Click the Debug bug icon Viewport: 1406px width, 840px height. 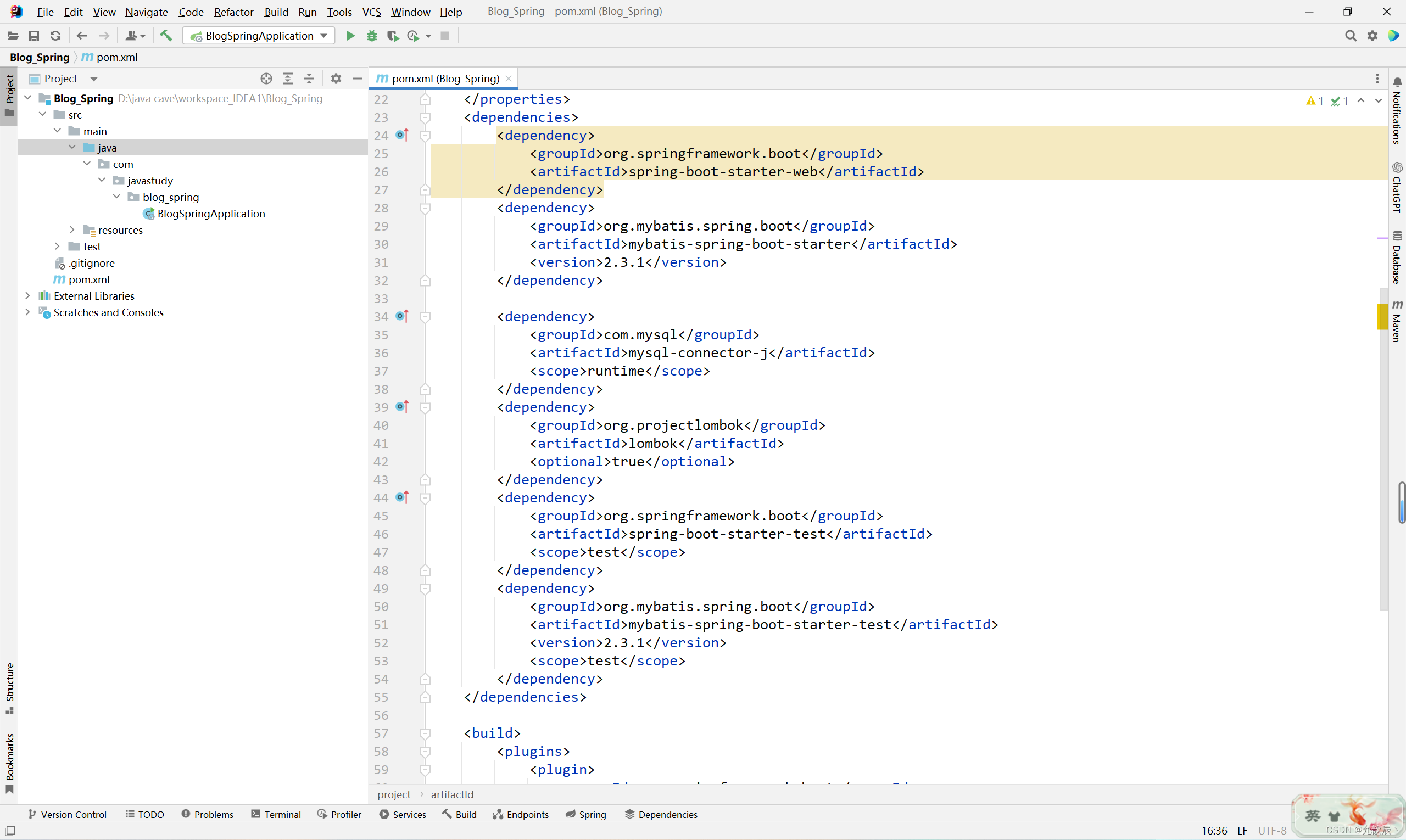371,36
